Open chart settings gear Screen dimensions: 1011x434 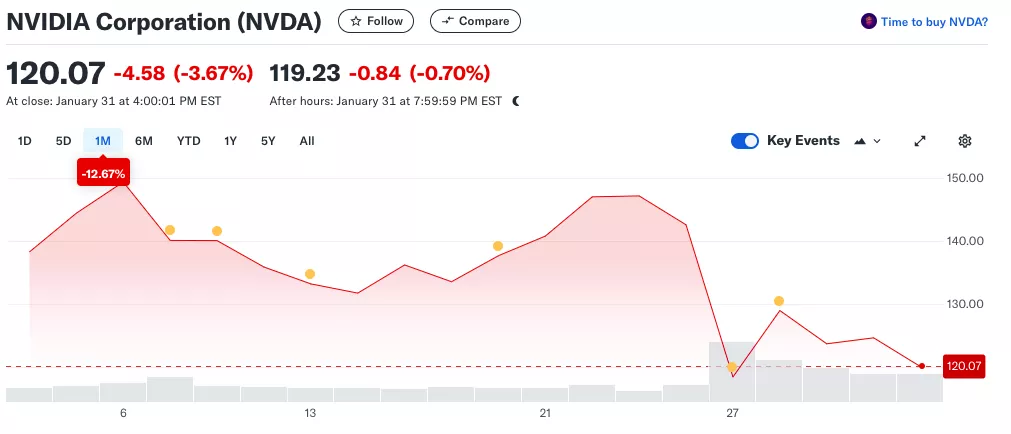point(965,141)
